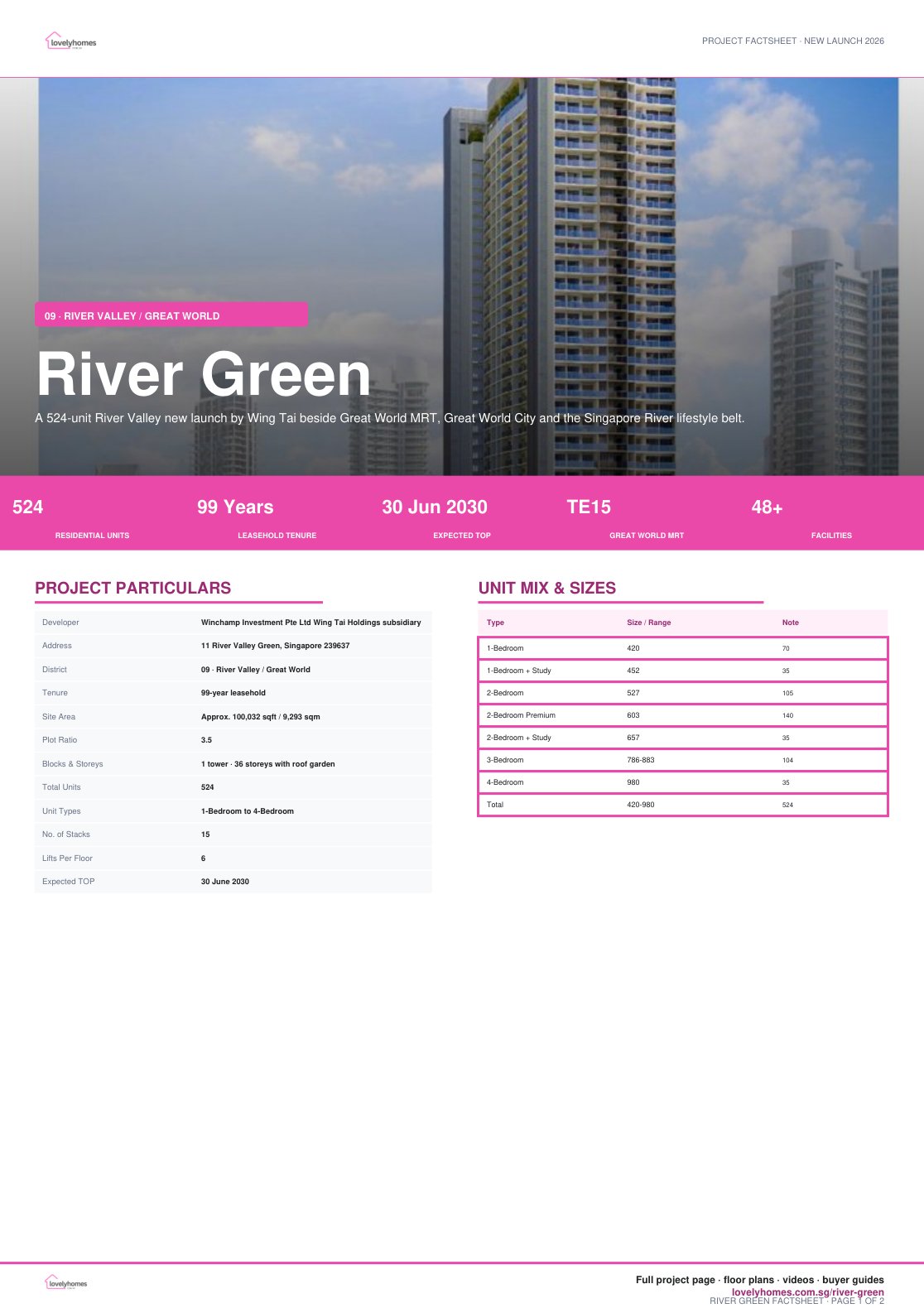The width and height of the screenshot is (924, 1308).
Task: Click the note 140 in 2-Bedroom Premium row
Action: [787, 715]
